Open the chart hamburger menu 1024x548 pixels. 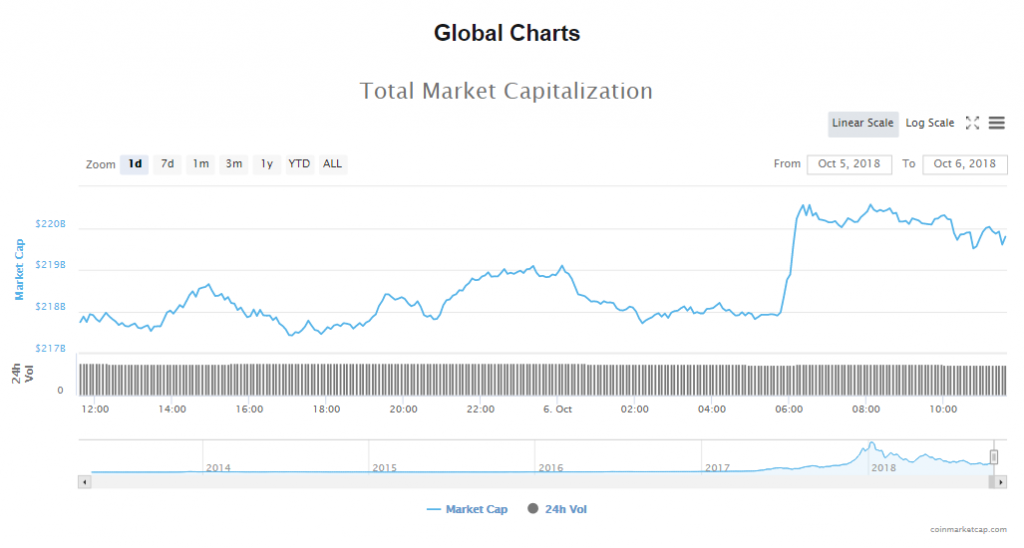click(996, 123)
